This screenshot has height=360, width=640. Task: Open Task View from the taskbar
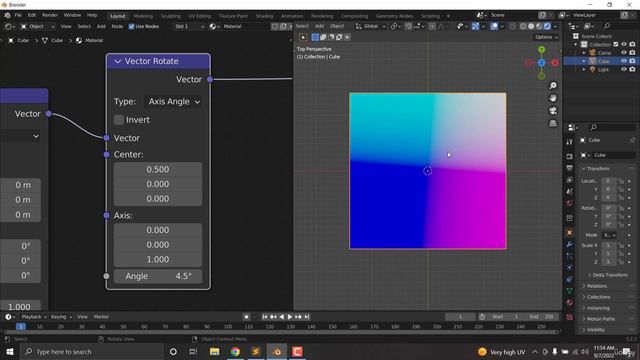[193, 351]
